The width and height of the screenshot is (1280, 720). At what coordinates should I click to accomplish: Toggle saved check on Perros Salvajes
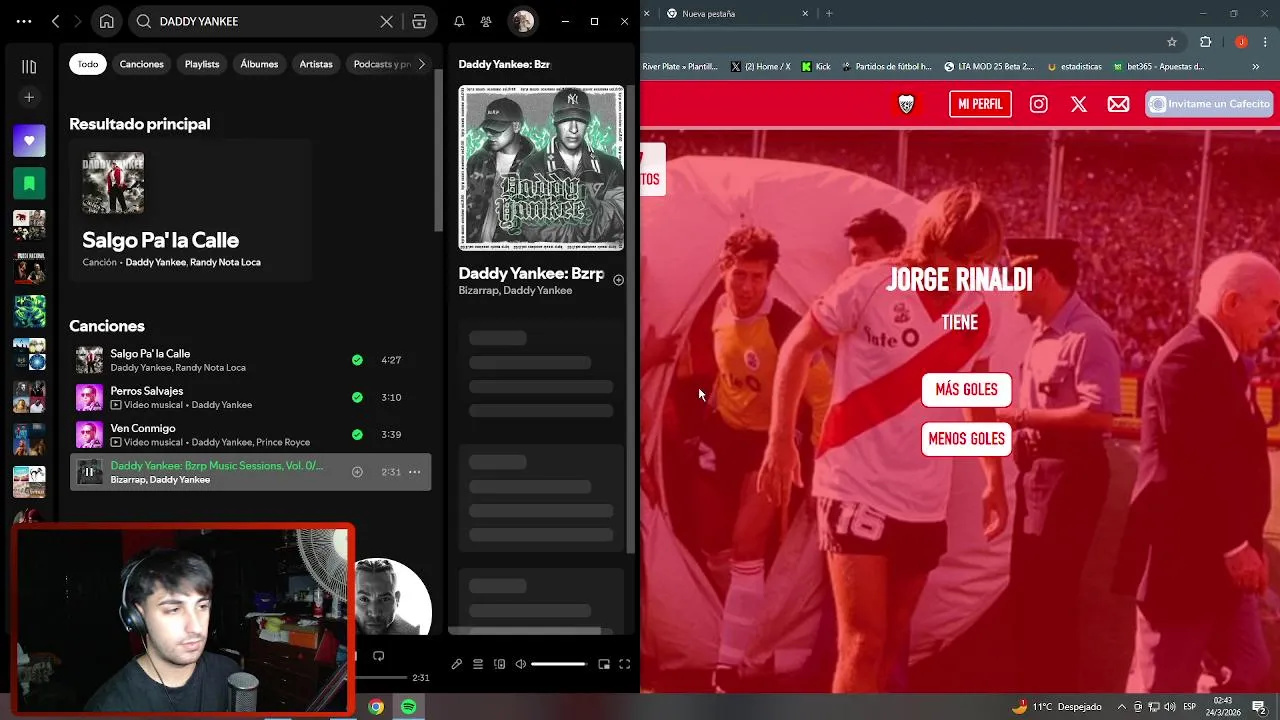click(x=357, y=397)
